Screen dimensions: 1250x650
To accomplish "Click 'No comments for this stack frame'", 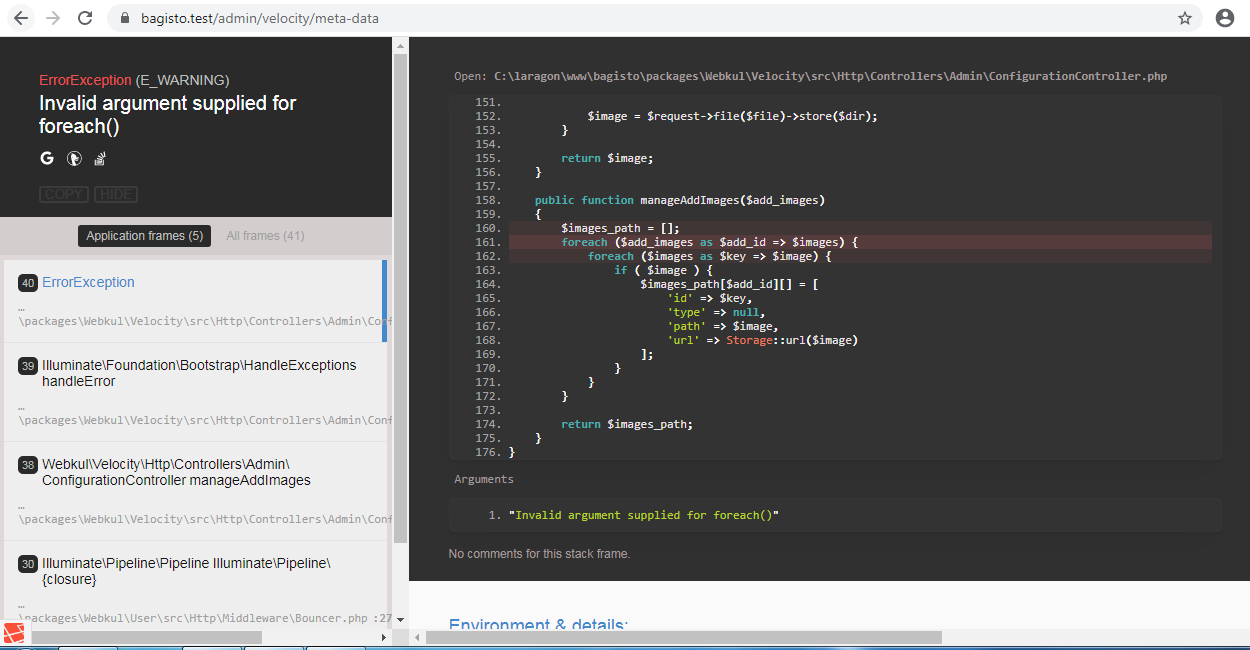I will [x=539, y=554].
